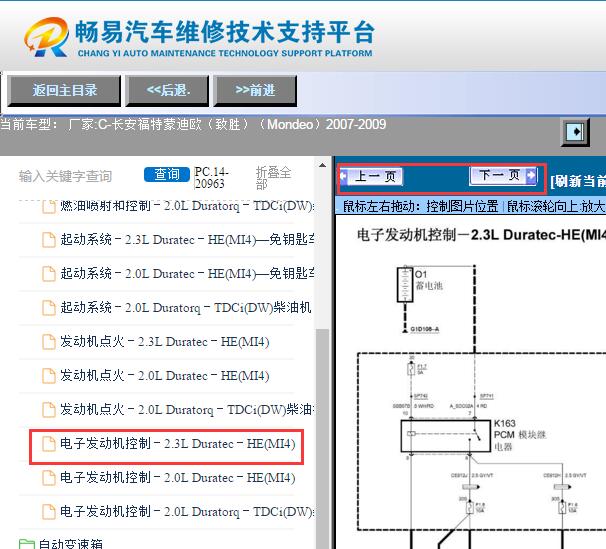Click the K163 PCM 模块继电器 relay box
Viewport: 606px width, 549px height.
(444, 436)
